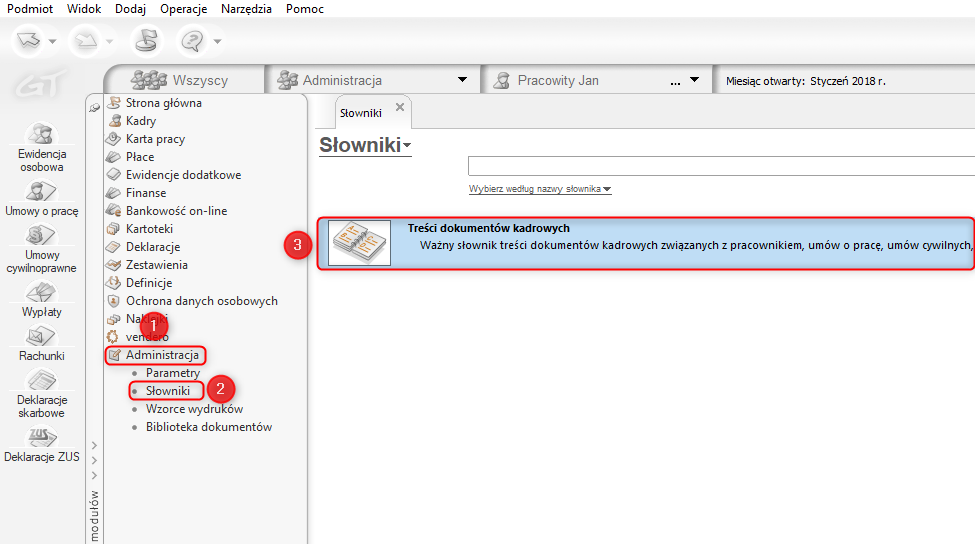Open the Pracowity Jan employee dropdown arrow
The height and width of the screenshot is (544, 975).
(695, 80)
